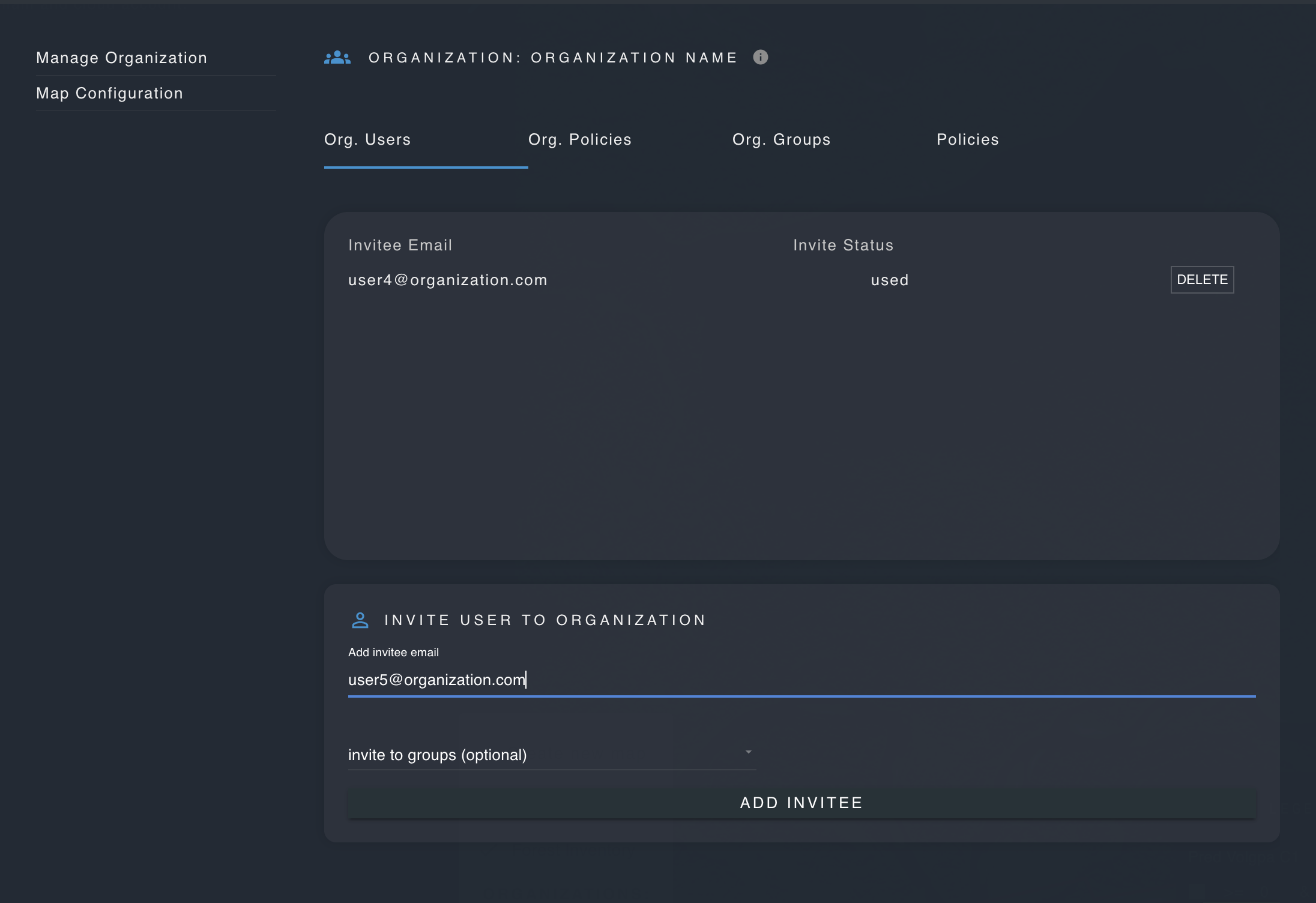Focus the Add invitee email field
The image size is (1316, 903).
coord(802,680)
